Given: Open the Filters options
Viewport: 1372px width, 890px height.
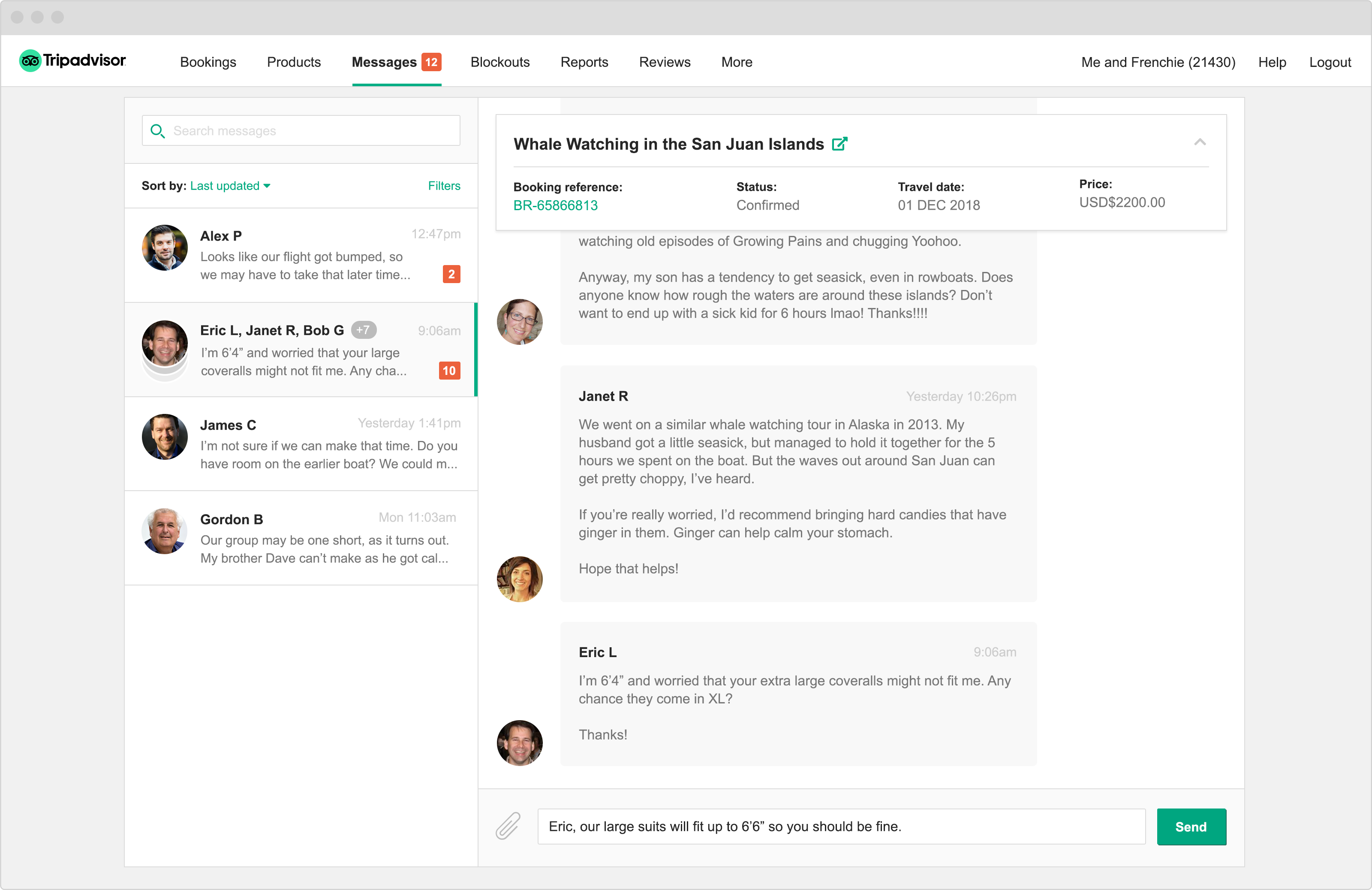Looking at the screenshot, I should (x=444, y=186).
